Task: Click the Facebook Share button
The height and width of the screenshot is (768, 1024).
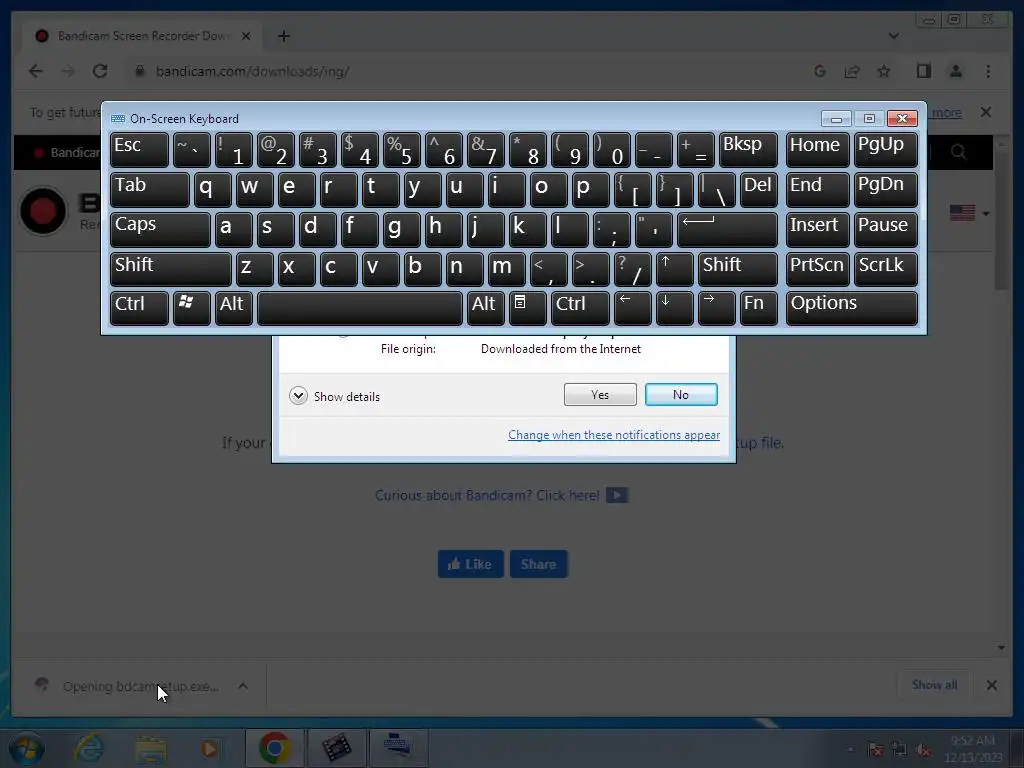Action: (x=538, y=564)
